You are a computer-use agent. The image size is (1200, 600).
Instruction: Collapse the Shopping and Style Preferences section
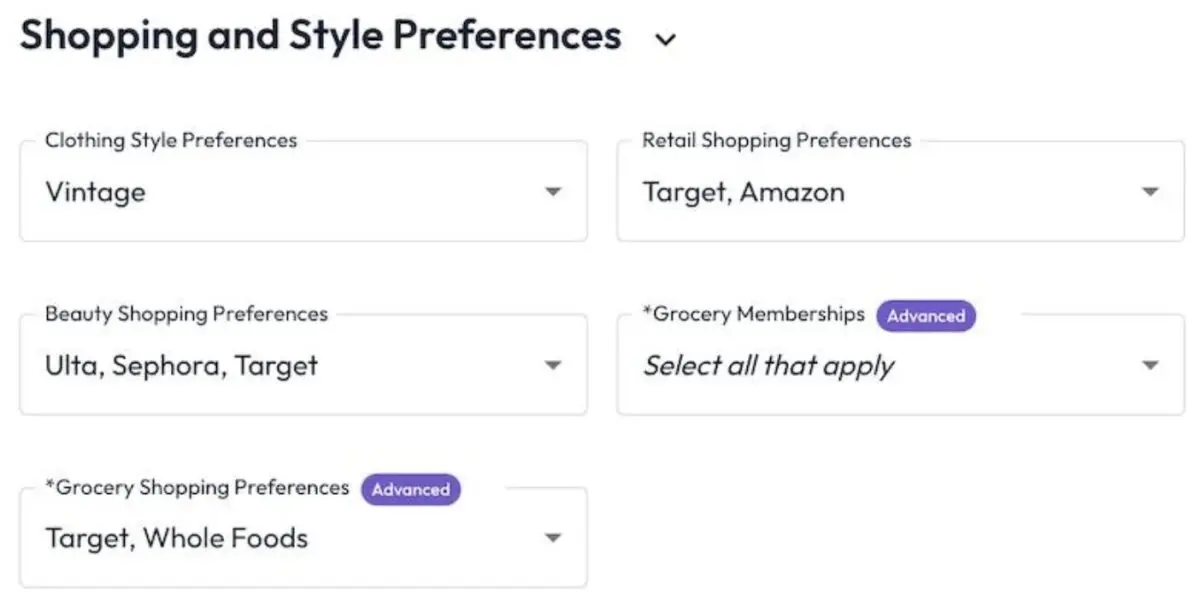(x=665, y=38)
